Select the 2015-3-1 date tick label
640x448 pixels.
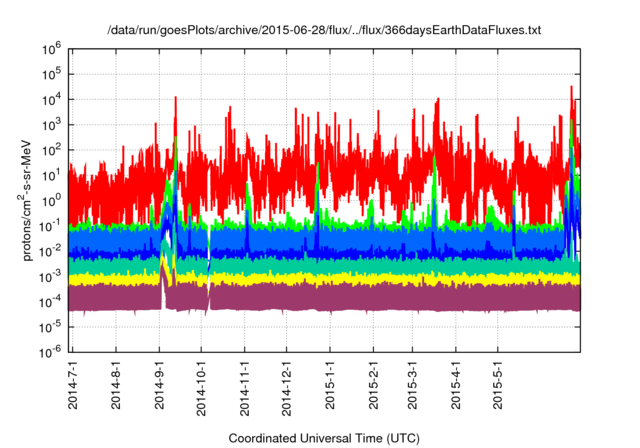coord(412,385)
